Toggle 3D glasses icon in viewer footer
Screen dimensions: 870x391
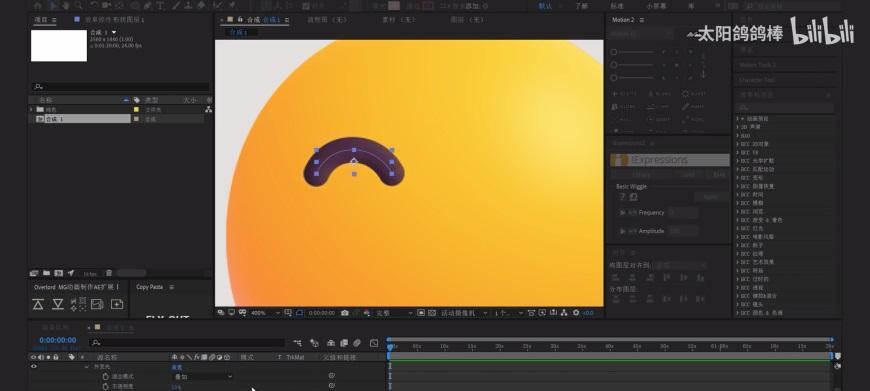[242, 313]
